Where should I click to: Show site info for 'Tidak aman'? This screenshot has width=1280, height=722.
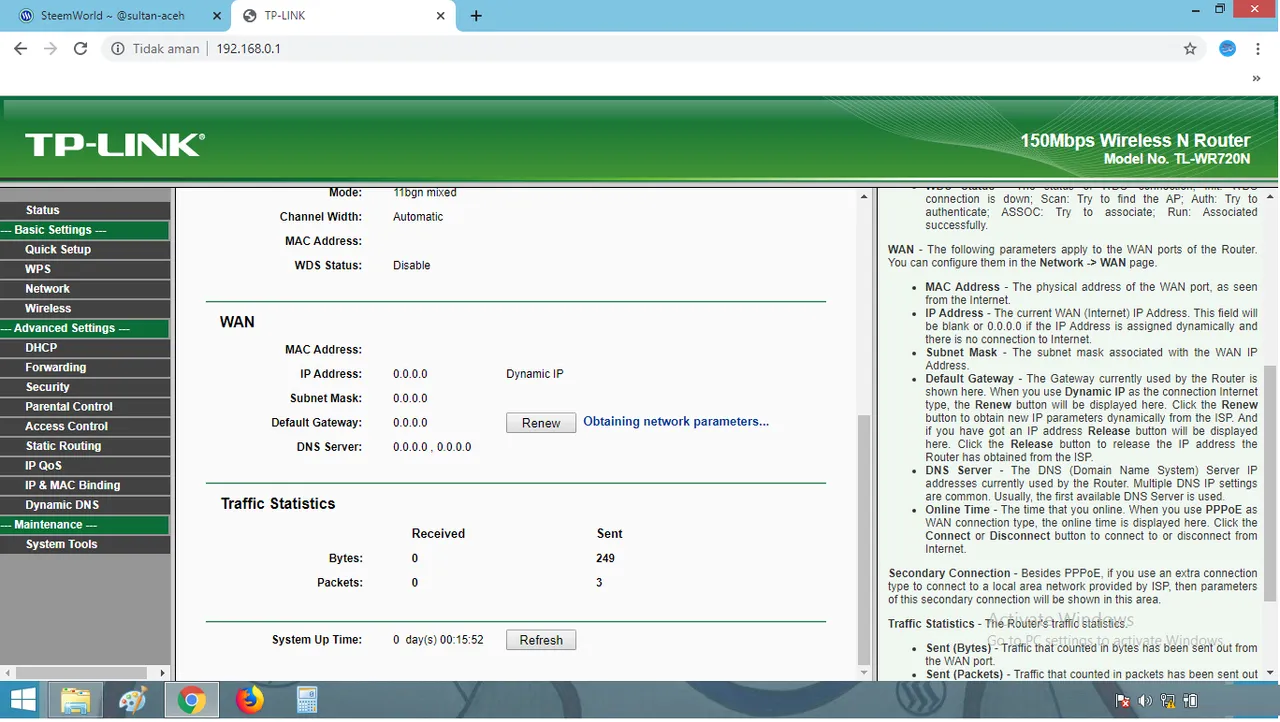155,48
